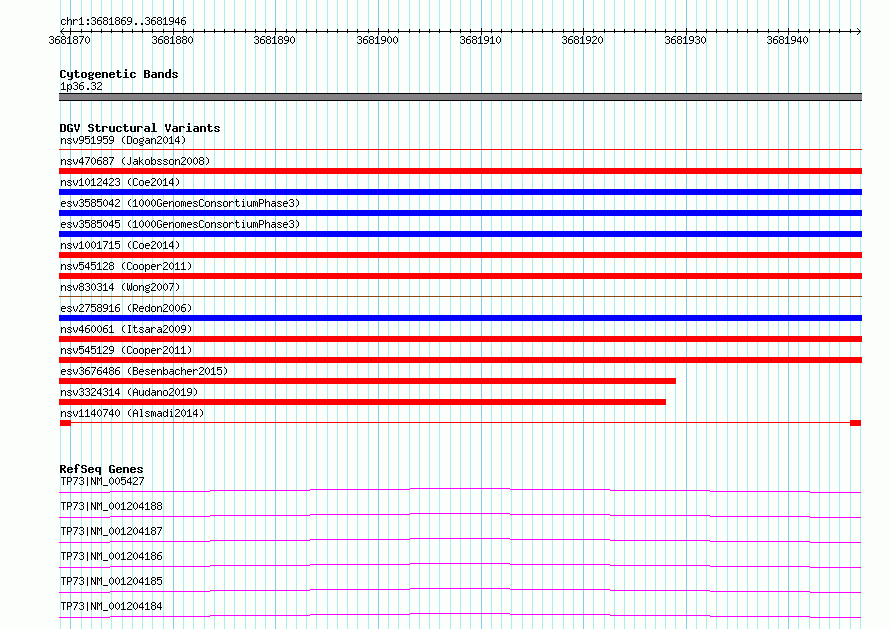The width and height of the screenshot is (890, 629).
Task: Click the 1p36.32 band label
Action: tap(81, 86)
